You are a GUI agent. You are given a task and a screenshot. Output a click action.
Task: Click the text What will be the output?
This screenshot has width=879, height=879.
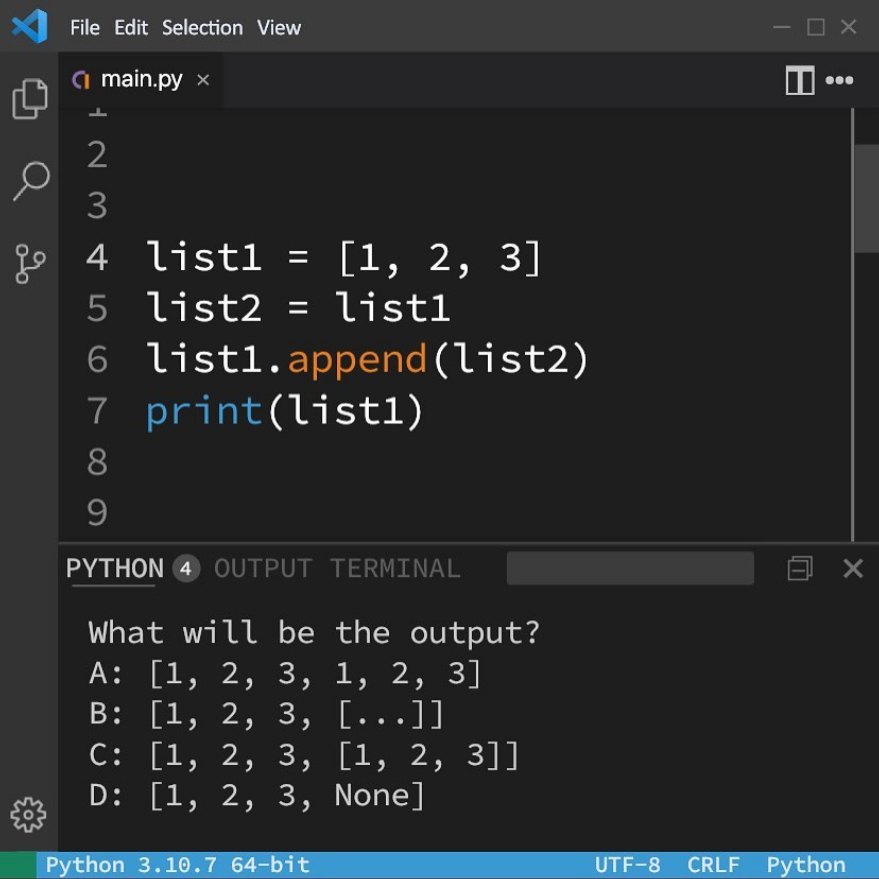click(x=313, y=633)
